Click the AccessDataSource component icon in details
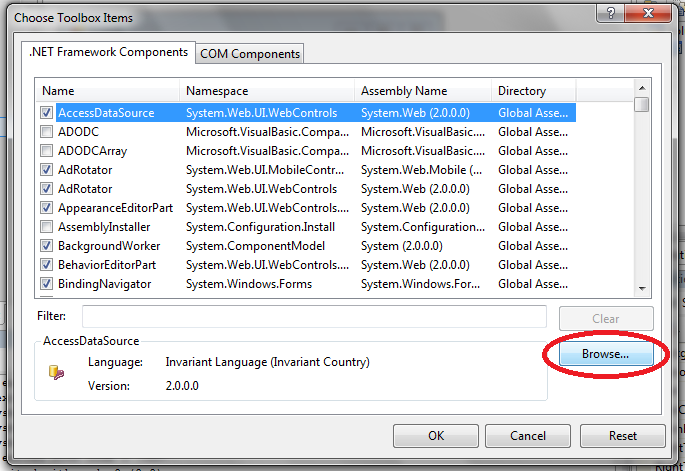 [x=56, y=372]
